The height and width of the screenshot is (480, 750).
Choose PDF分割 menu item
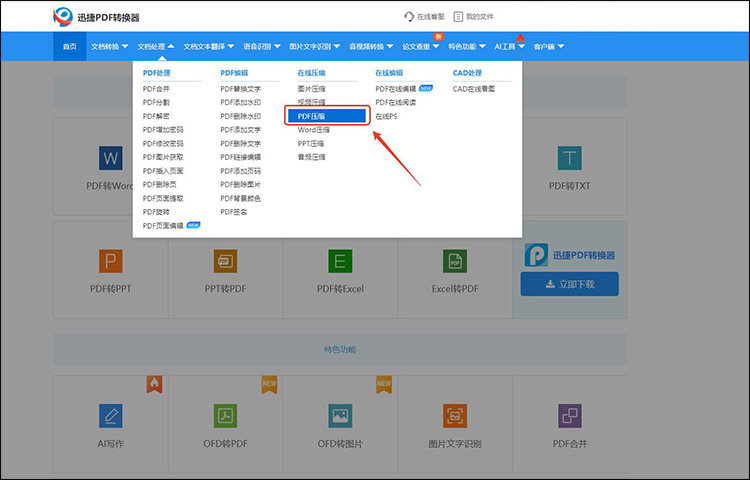tap(156, 102)
